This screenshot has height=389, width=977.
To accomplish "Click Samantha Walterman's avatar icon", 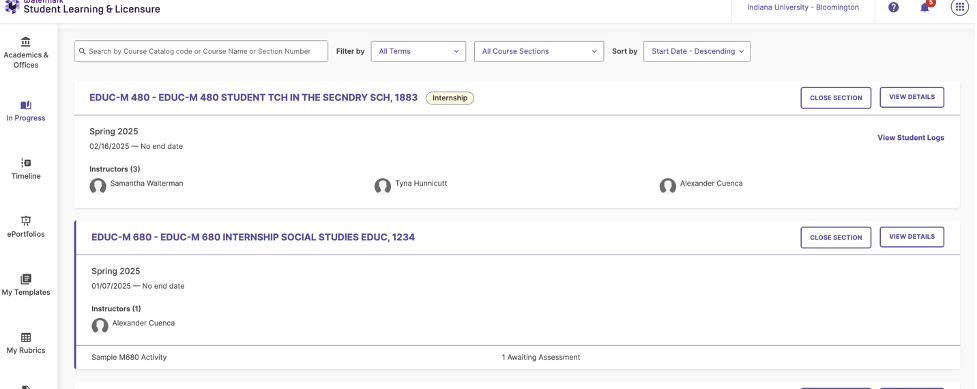I will 98,186.
